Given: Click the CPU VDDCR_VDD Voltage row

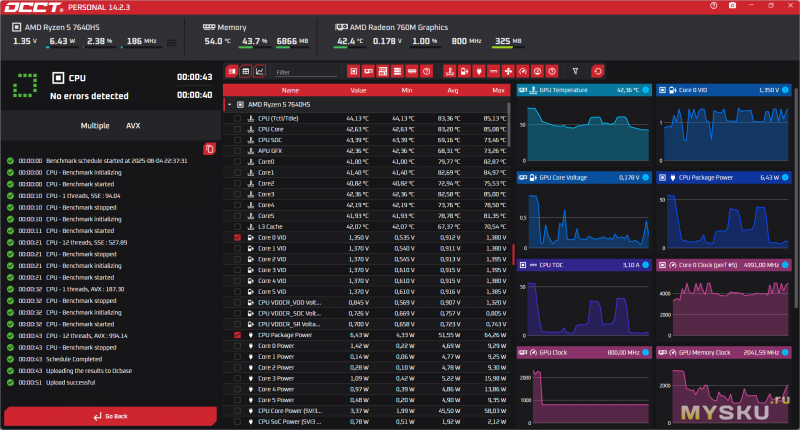Looking at the screenshot, I should pyautogui.click(x=366, y=302).
